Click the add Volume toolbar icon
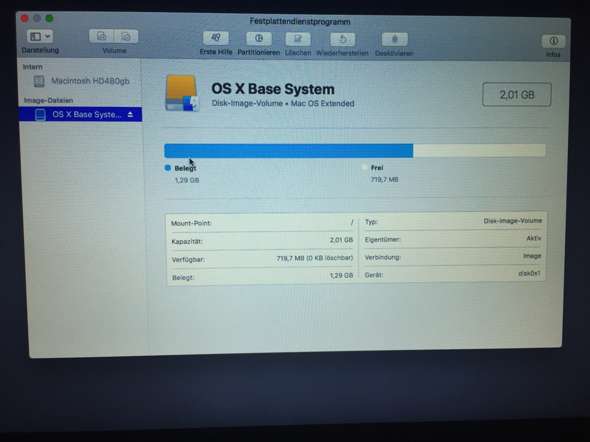 pyautogui.click(x=102, y=36)
